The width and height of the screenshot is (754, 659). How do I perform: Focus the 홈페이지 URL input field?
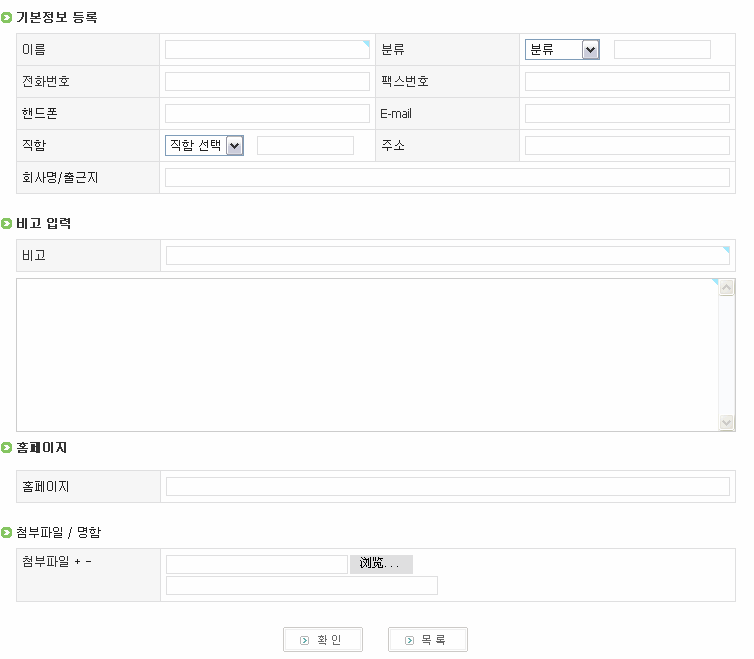[447, 487]
